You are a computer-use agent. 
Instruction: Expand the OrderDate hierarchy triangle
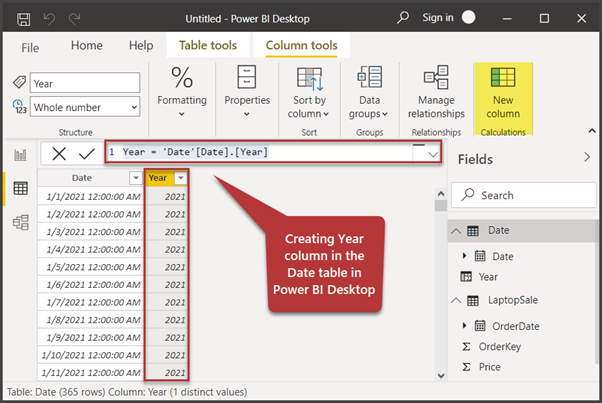[464, 325]
